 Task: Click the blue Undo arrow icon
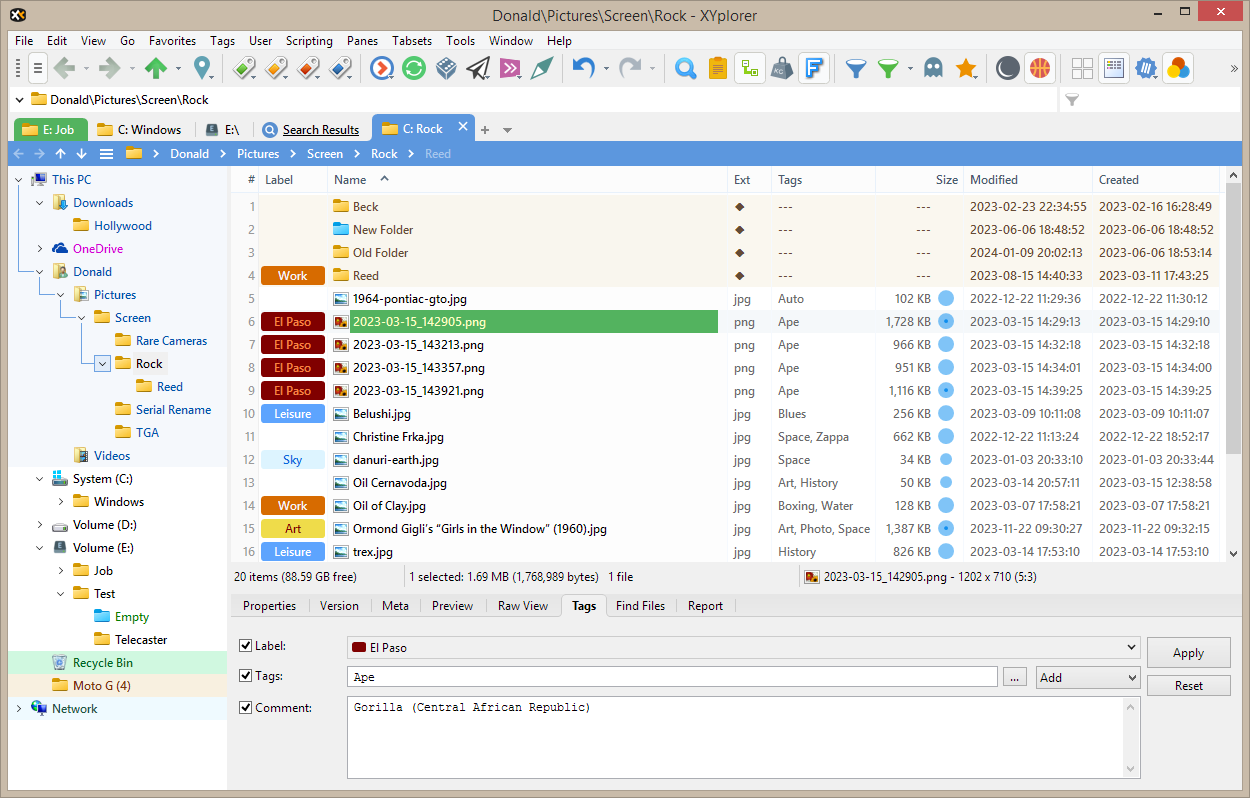pyautogui.click(x=583, y=68)
